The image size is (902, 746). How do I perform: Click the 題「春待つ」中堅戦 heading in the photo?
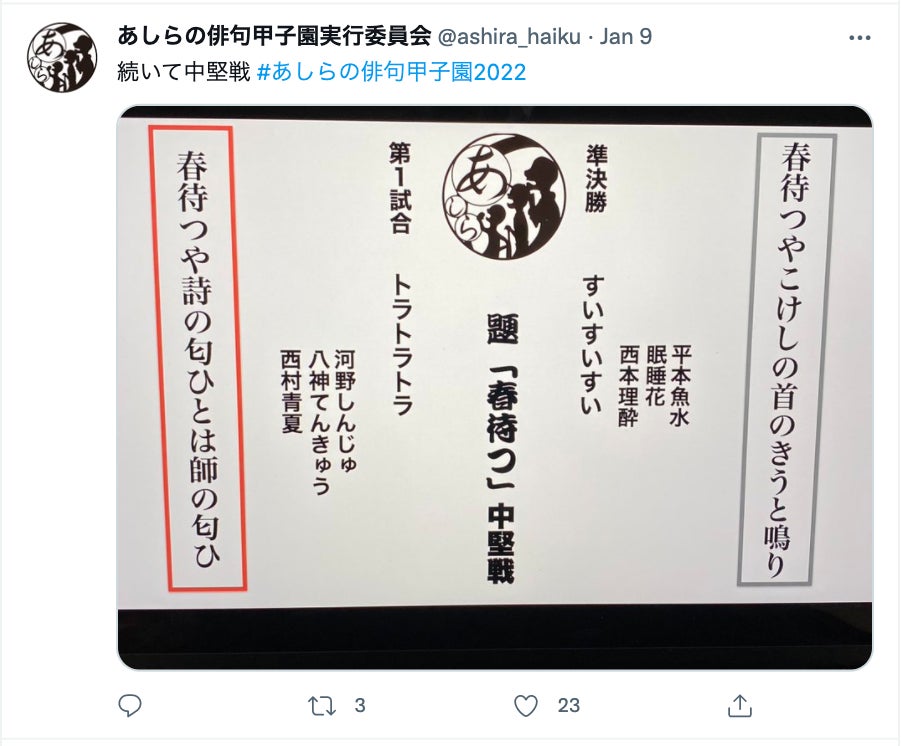pos(500,449)
